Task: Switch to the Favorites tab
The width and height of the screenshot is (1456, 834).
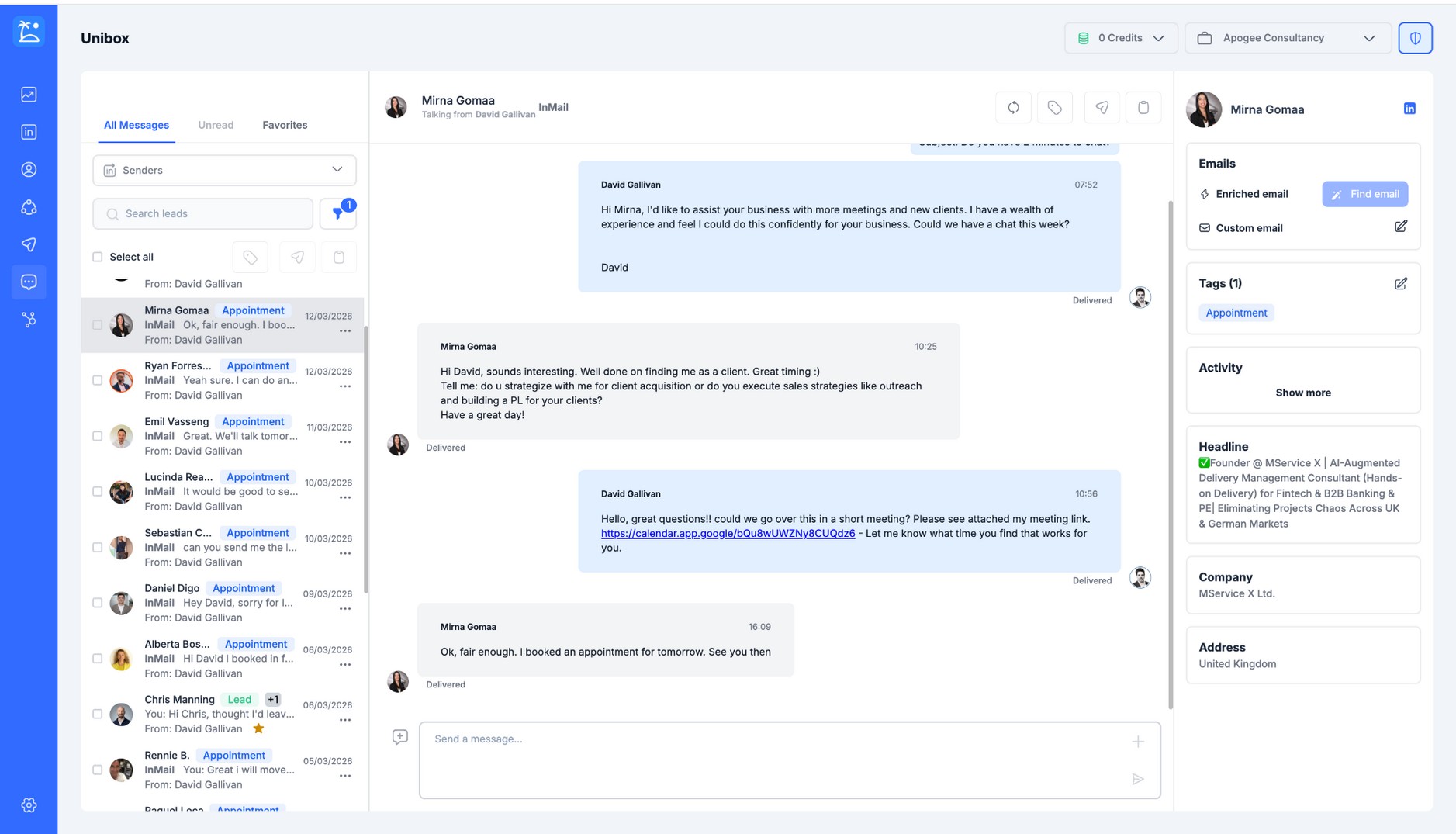Action: [x=285, y=125]
